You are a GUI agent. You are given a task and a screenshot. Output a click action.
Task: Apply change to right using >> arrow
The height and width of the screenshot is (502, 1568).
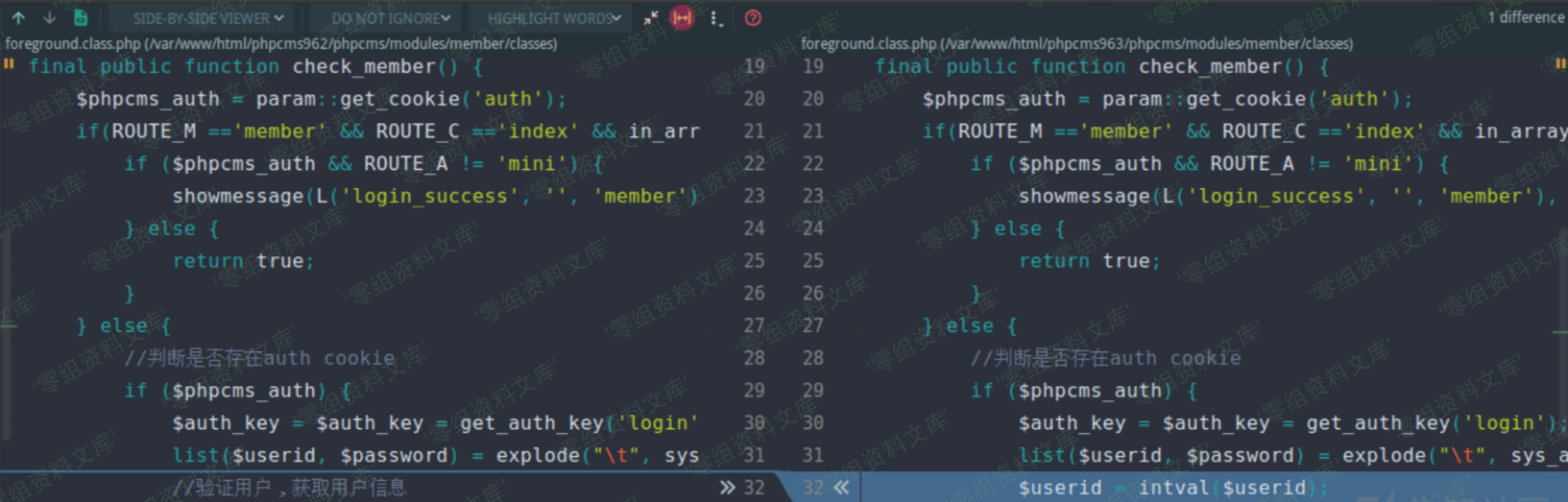pyautogui.click(x=727, y=488)
